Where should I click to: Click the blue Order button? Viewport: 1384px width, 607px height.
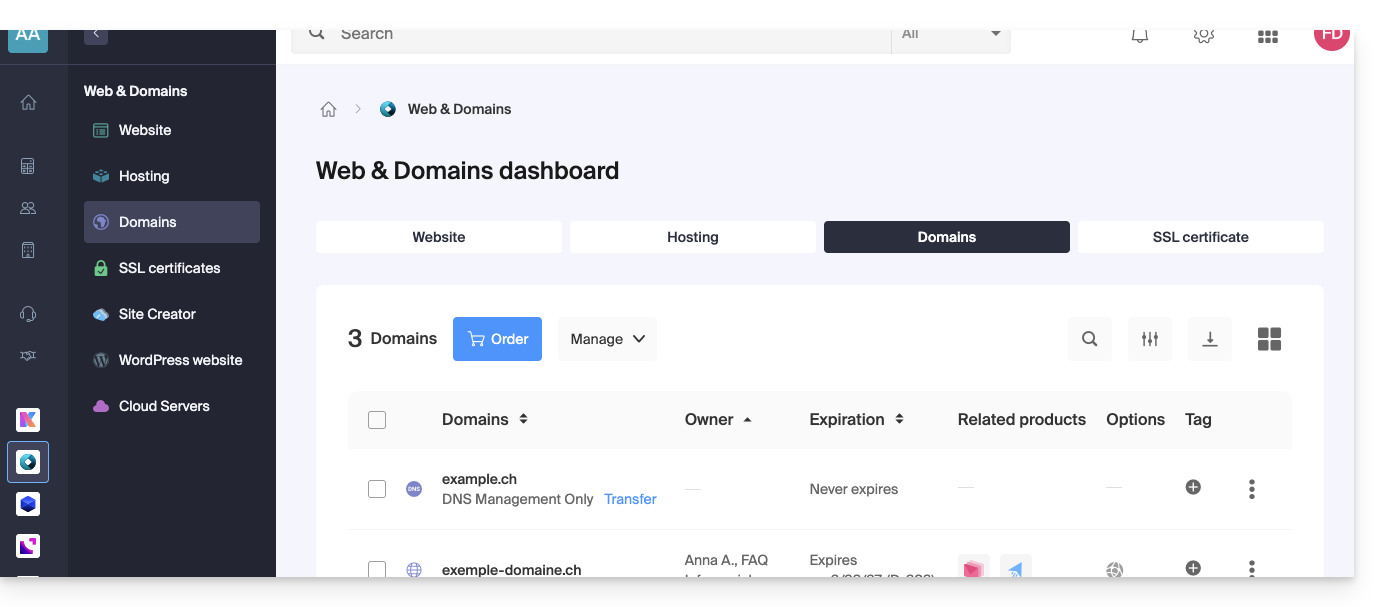[x=497, y=339]
